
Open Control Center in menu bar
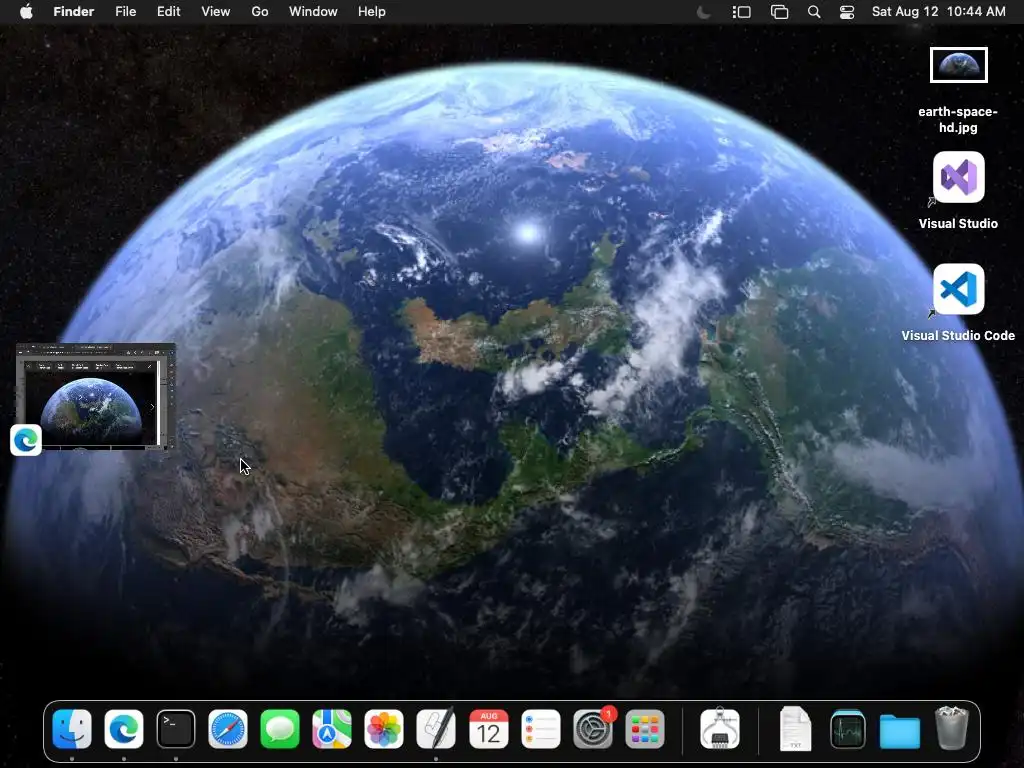(847, 12)
